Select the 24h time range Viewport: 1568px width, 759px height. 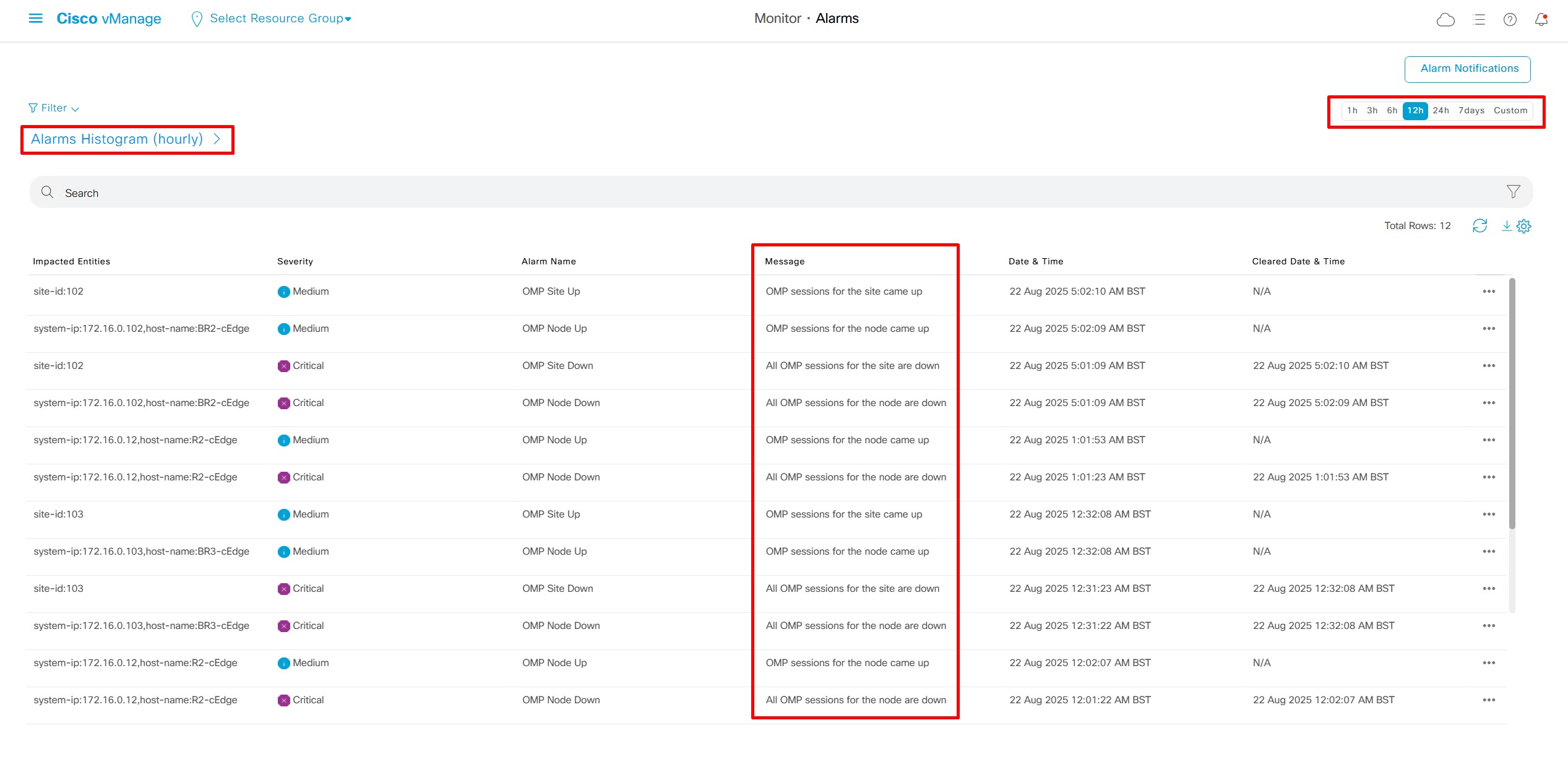tap(1441, 111)
